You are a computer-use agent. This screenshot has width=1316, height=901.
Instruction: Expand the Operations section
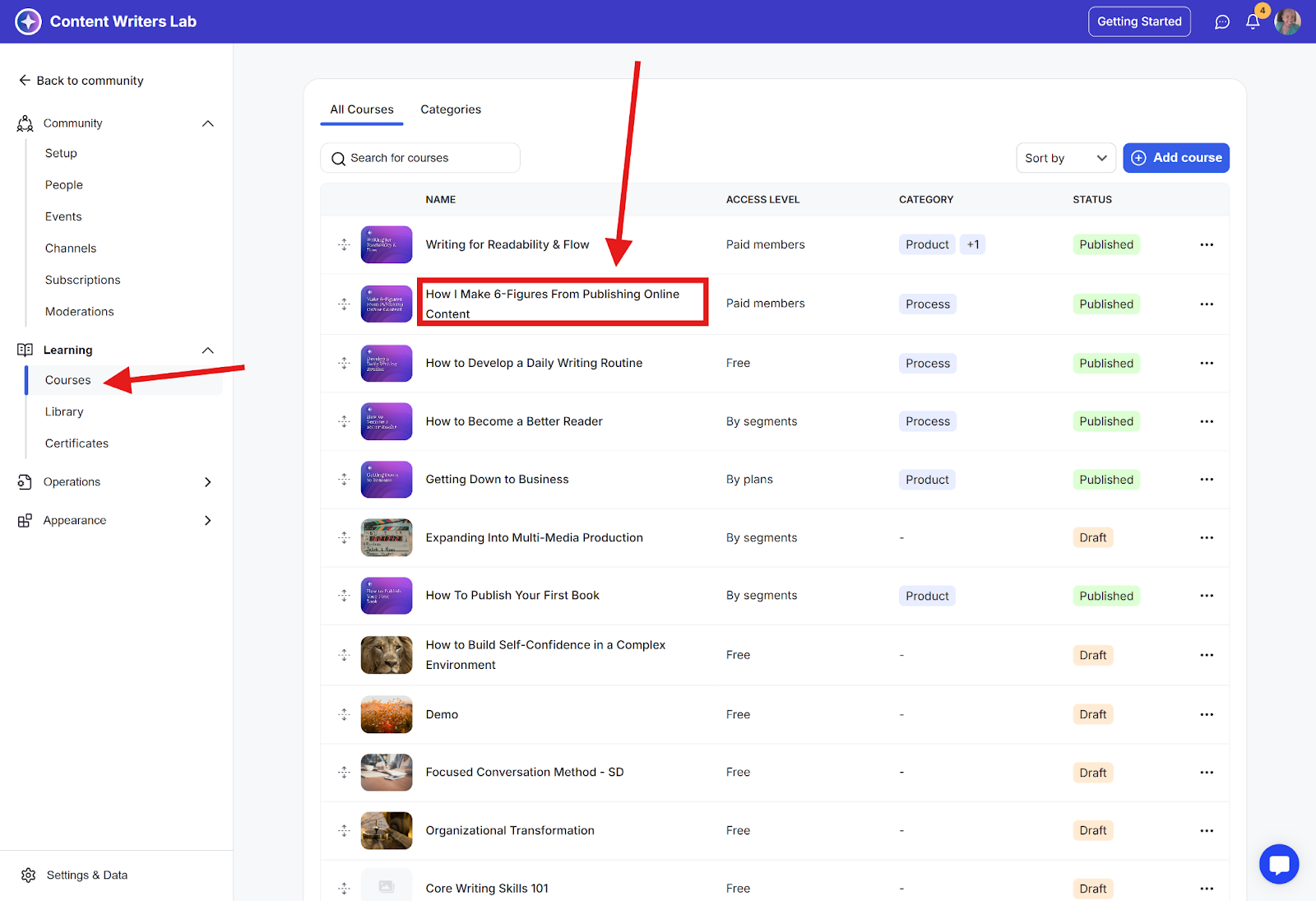[207, 482]
